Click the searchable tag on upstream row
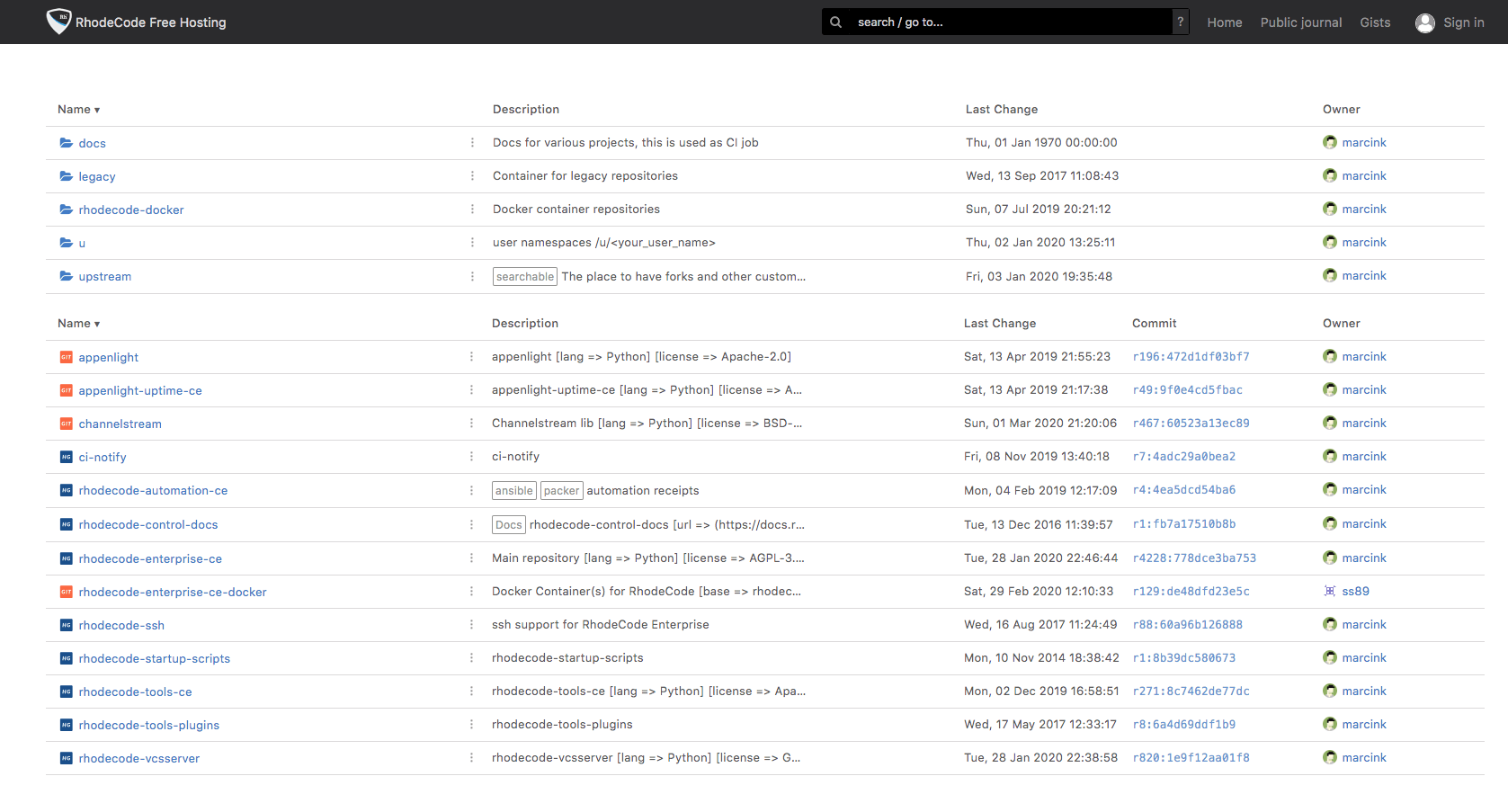This screenshot has width=1508, height=812. tap(525, 277)
